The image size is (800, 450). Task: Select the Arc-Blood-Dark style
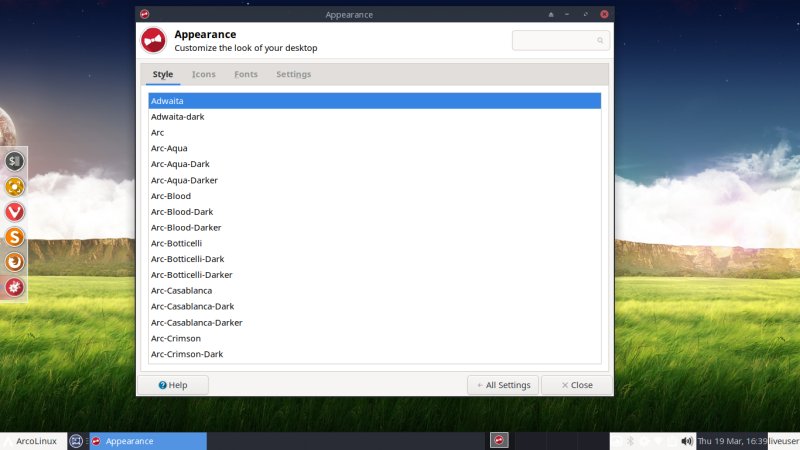374,212
